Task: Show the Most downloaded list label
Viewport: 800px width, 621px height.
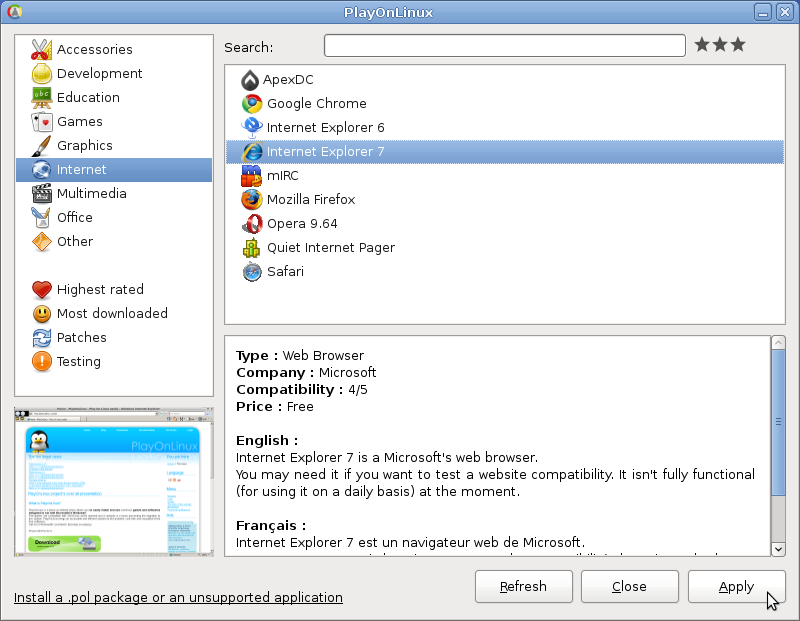Action: (x=112, y=313)
